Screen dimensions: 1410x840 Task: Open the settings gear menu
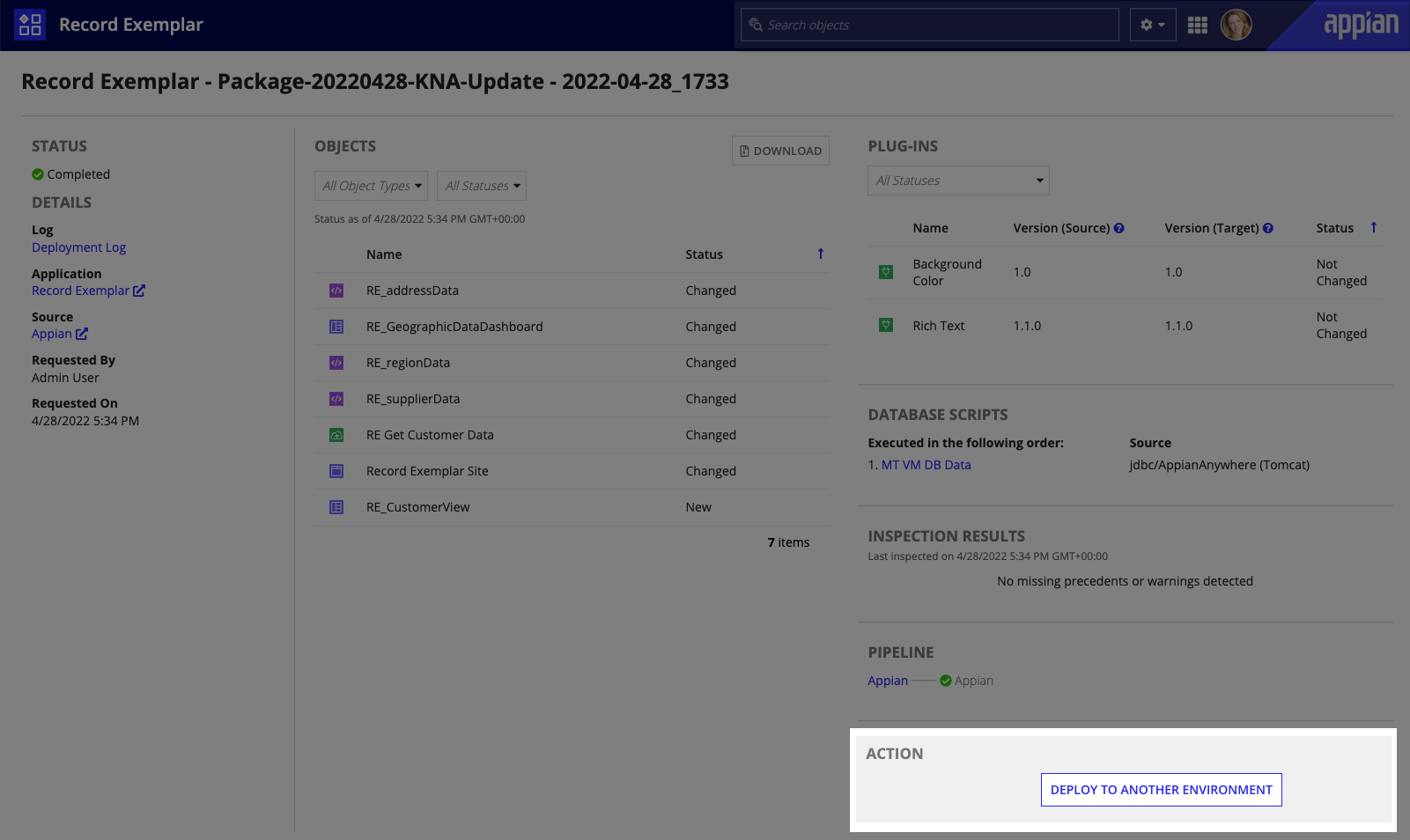1152,25
